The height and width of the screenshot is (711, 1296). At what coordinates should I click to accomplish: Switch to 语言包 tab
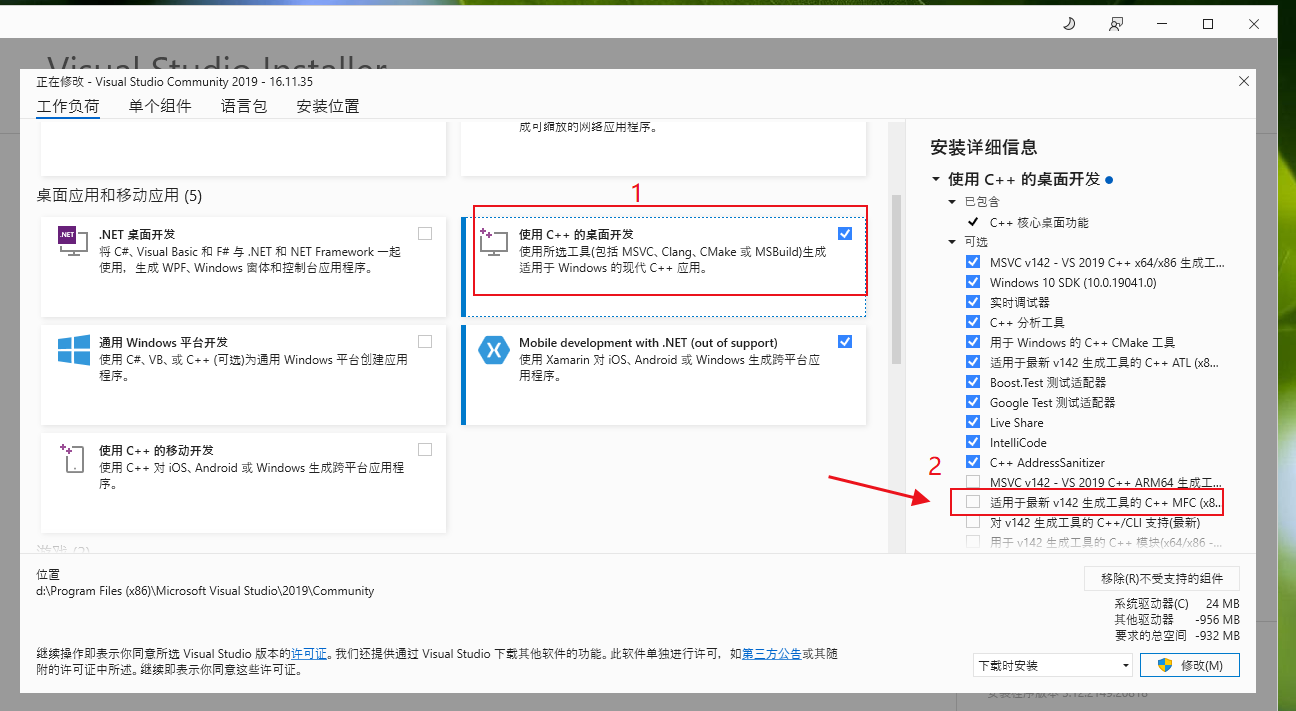click(244, 106)
